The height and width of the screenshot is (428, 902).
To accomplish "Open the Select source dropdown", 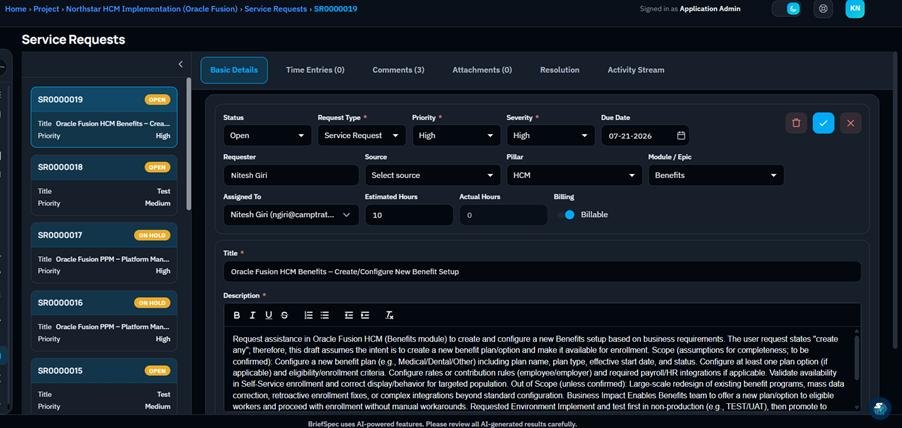I will (x=433, y=175).
